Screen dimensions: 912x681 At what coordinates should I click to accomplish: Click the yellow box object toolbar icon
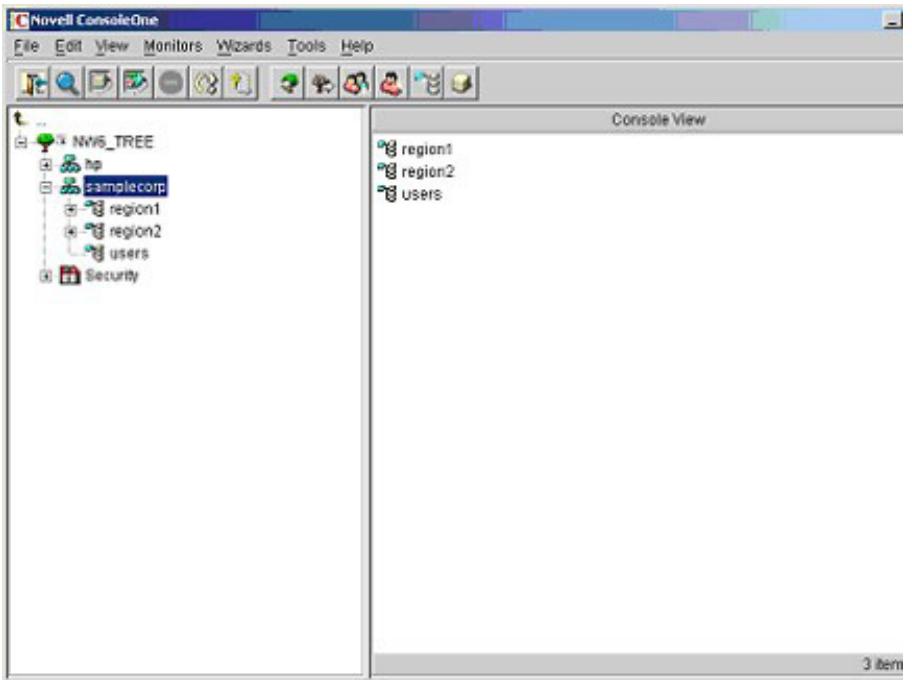(x=462, y=83)
